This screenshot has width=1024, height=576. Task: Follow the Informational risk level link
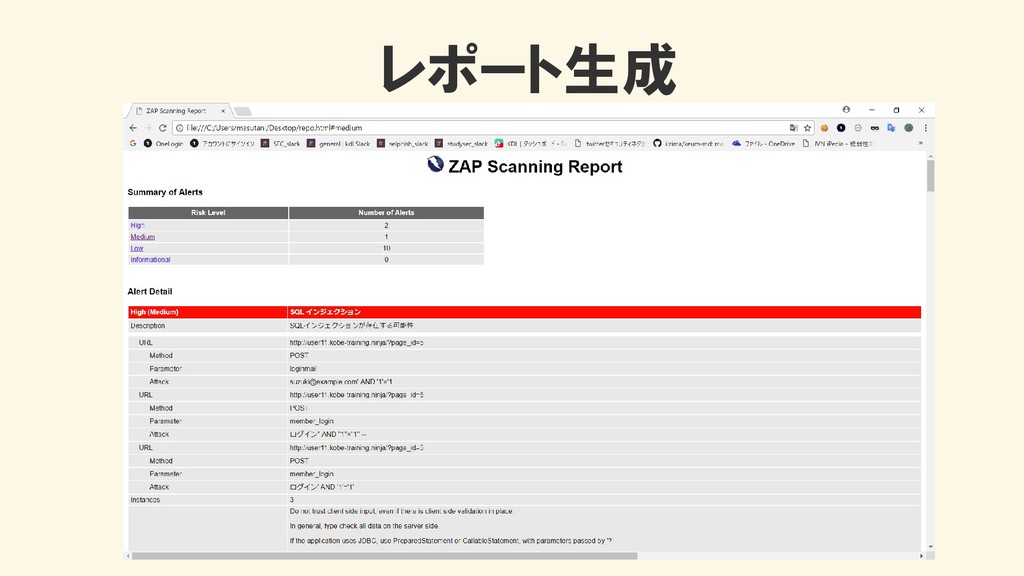click(150, 260)
